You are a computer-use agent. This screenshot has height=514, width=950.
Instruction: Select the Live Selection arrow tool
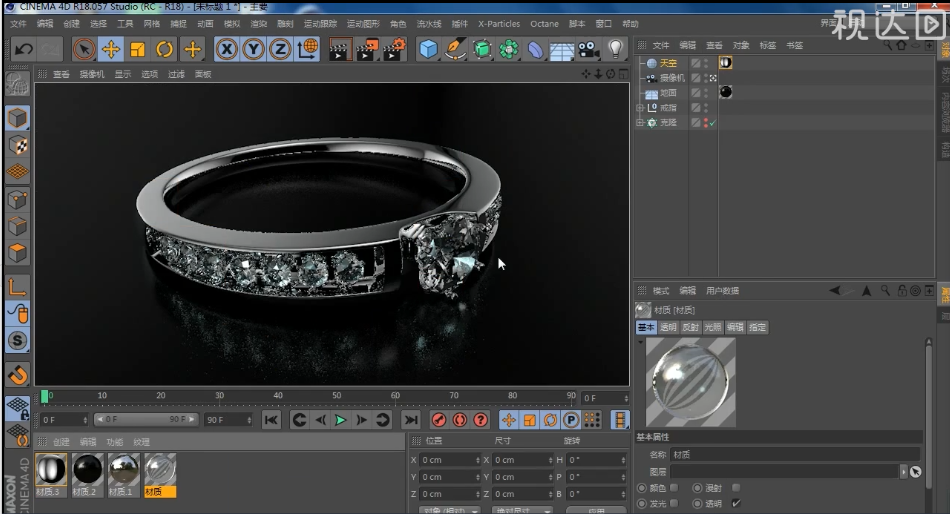point(84,49)
